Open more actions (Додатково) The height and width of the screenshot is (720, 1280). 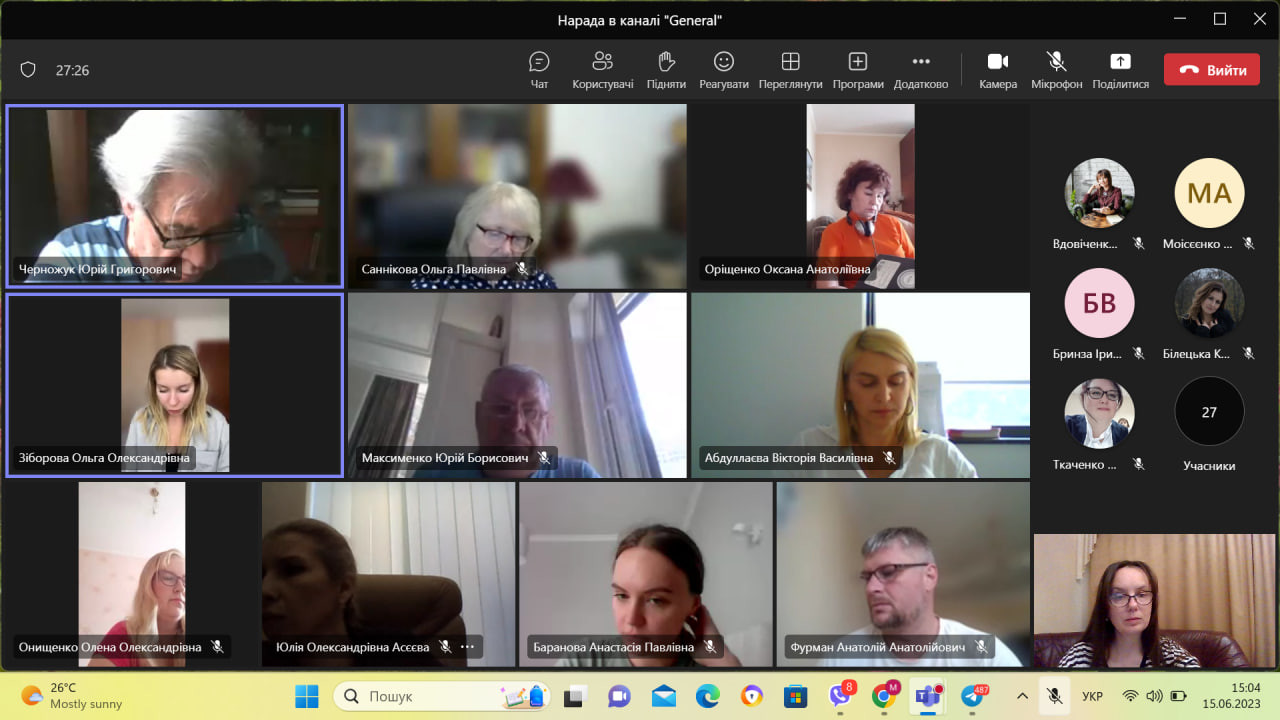tap(921, 70)
